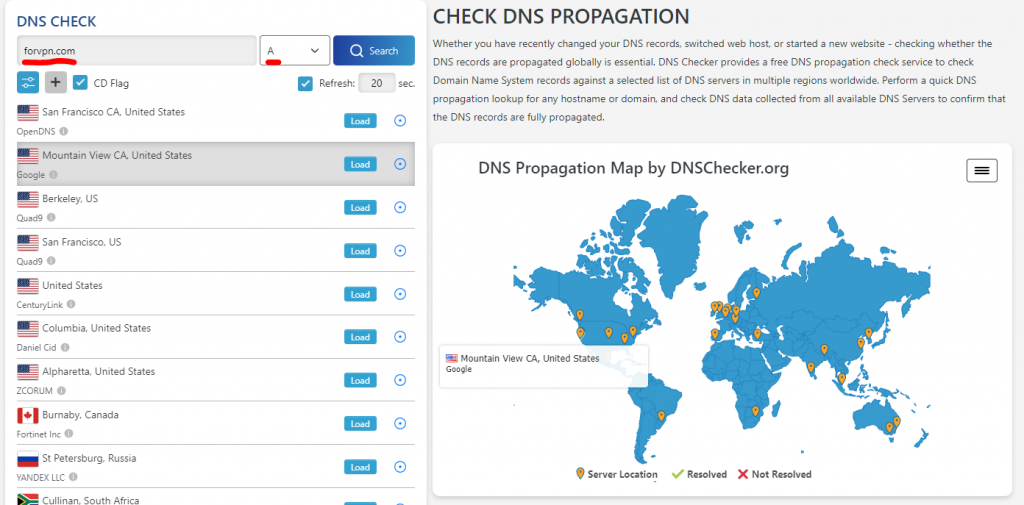Disable the Refresh checkbox
The width and height of the screenshot is (1024, 505).
point(306,84)
